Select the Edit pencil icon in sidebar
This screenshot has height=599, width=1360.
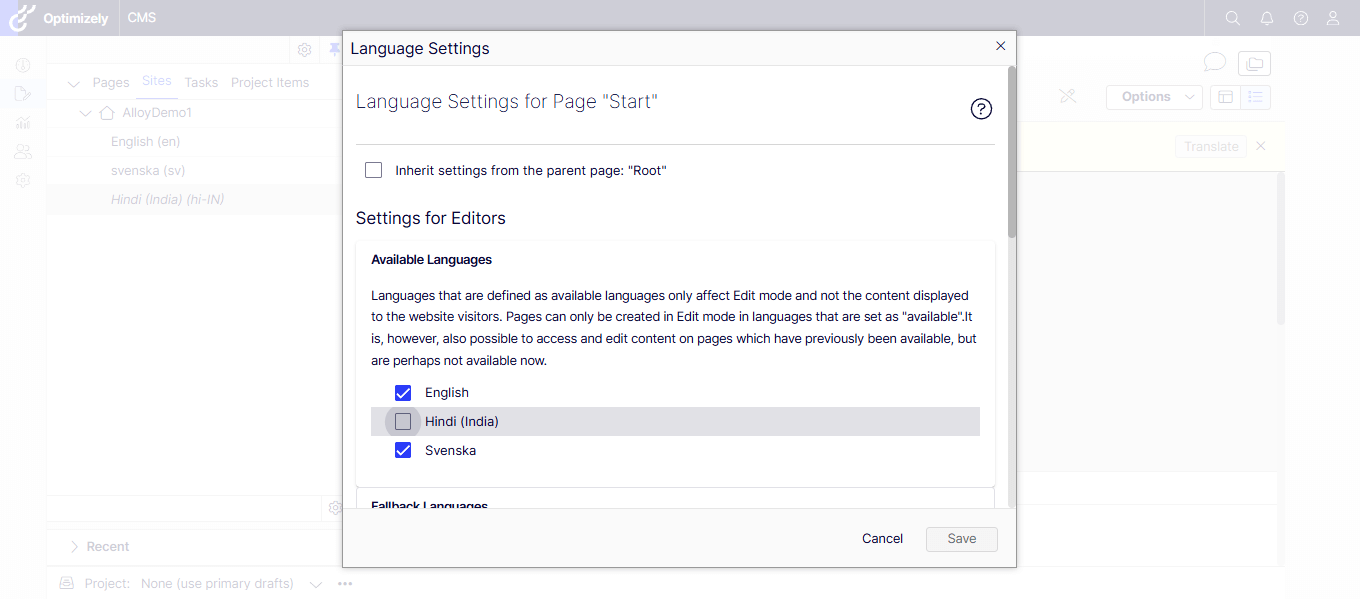point(22,93)
